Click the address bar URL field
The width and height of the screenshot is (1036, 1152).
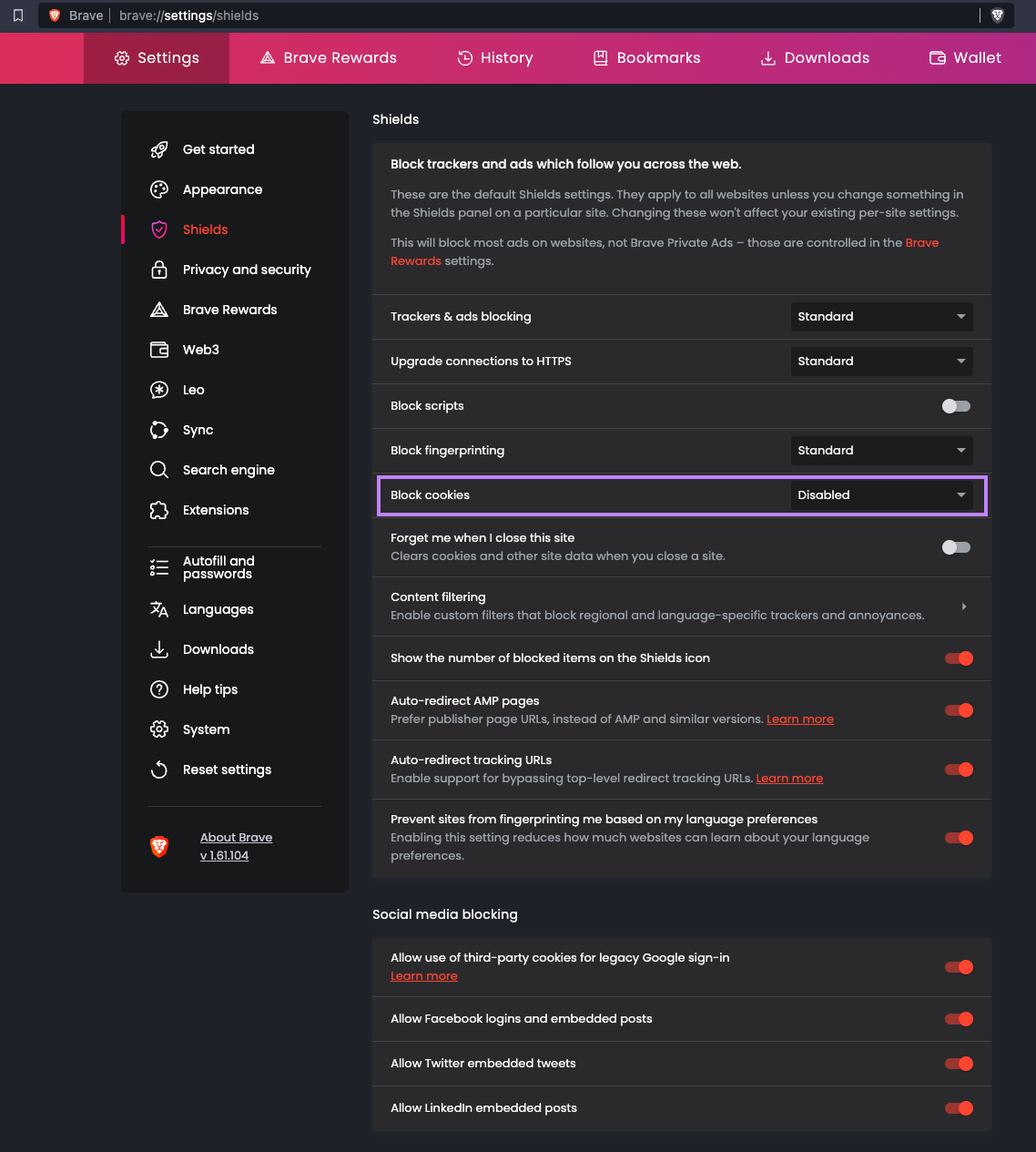pyautogui.click(x=546, y=15)
